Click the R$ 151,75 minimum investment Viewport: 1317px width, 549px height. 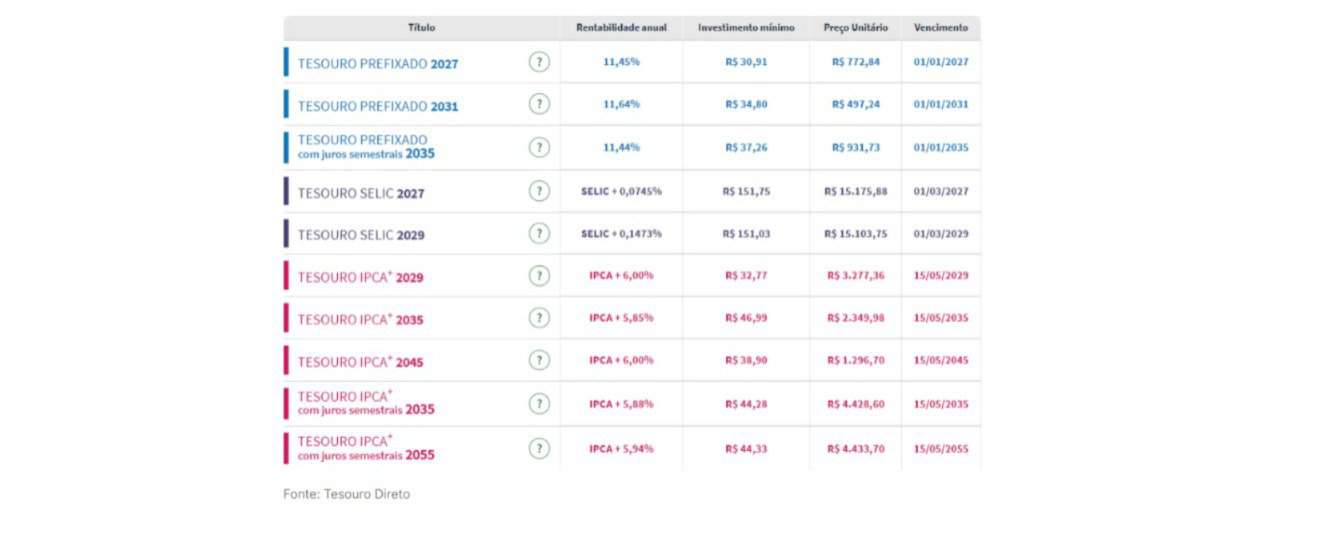pyautogui.click(x=746, y=191)
